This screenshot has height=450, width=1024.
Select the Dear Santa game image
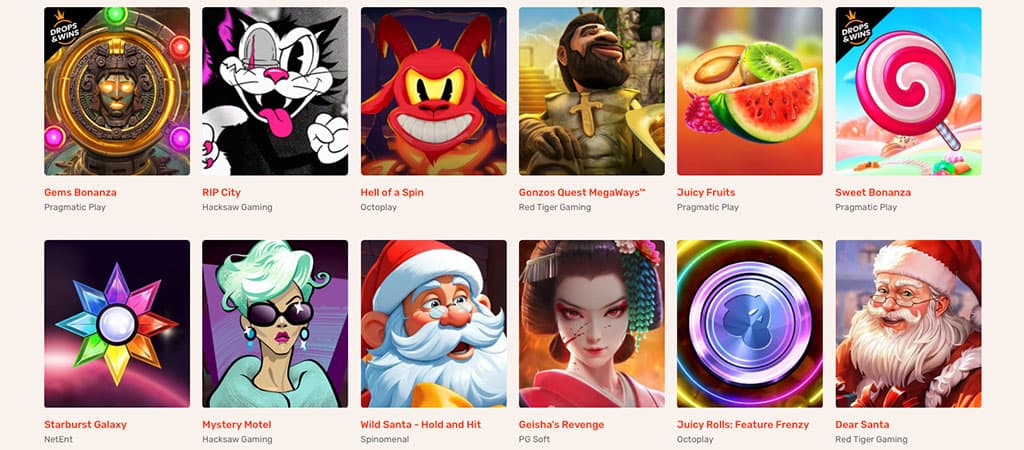(x=908, y=324)
